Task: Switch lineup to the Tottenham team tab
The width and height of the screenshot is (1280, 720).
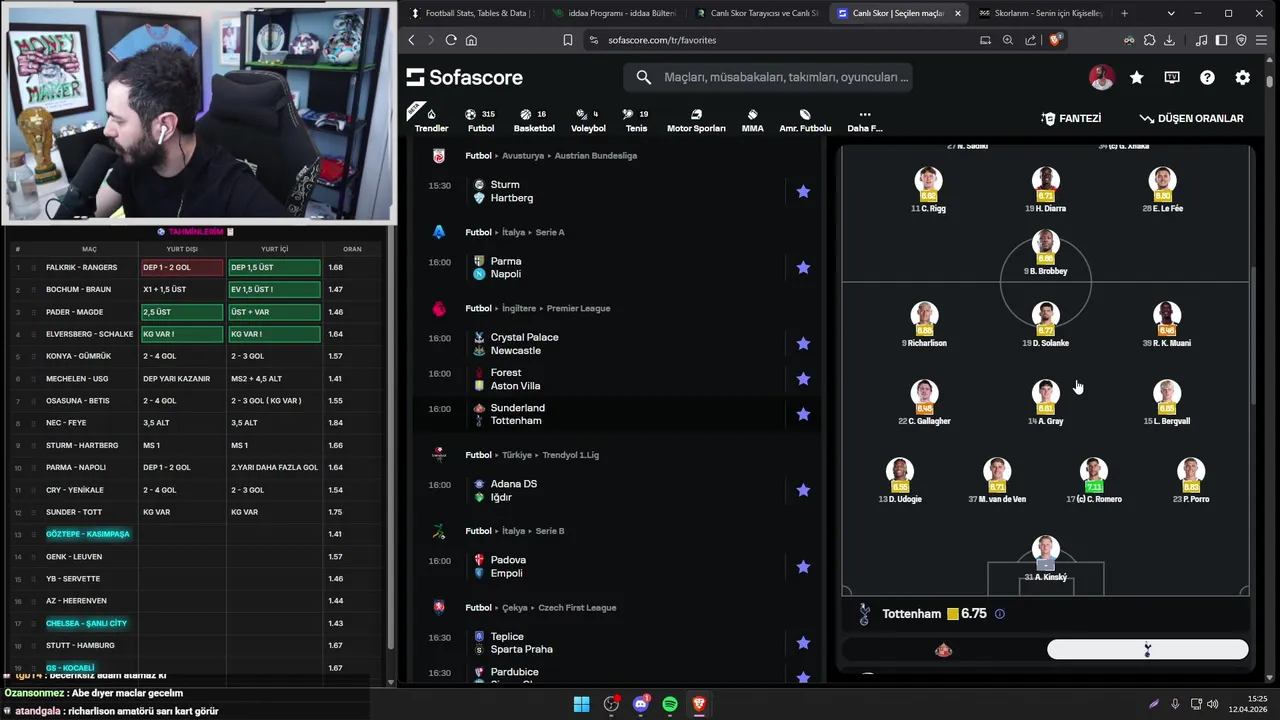Action: tap(1147, 650)
